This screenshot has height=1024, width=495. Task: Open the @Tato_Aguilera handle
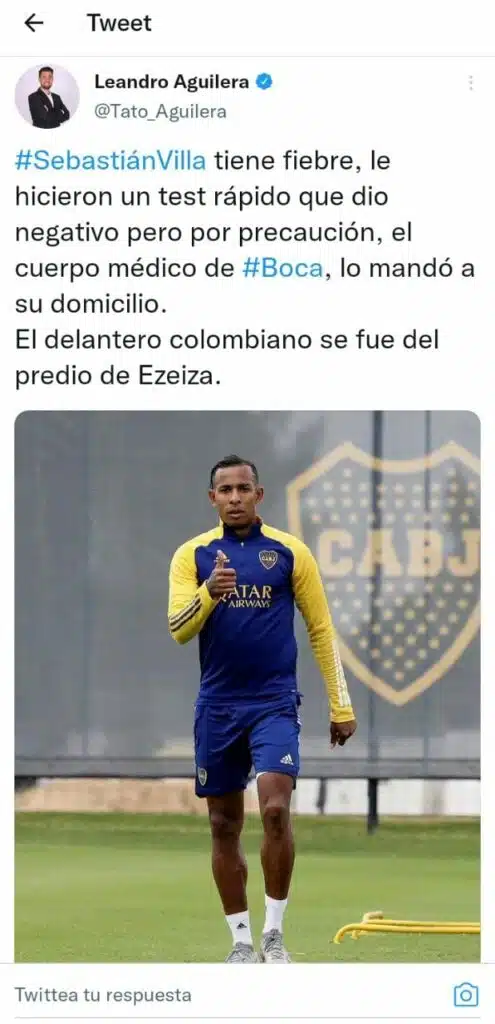point(161,112)
